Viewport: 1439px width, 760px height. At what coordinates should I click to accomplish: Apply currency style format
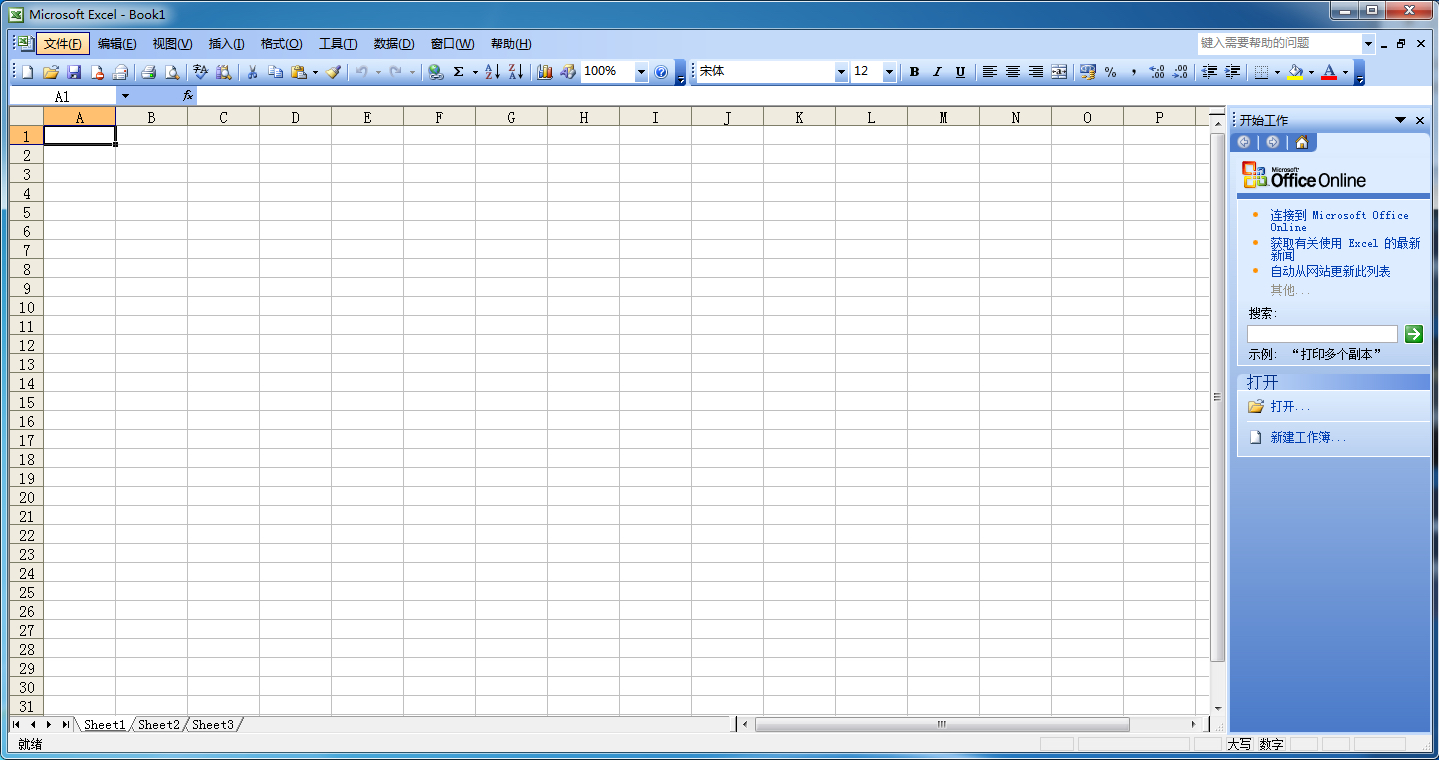pyautogui.click(x=1087, y=72)
